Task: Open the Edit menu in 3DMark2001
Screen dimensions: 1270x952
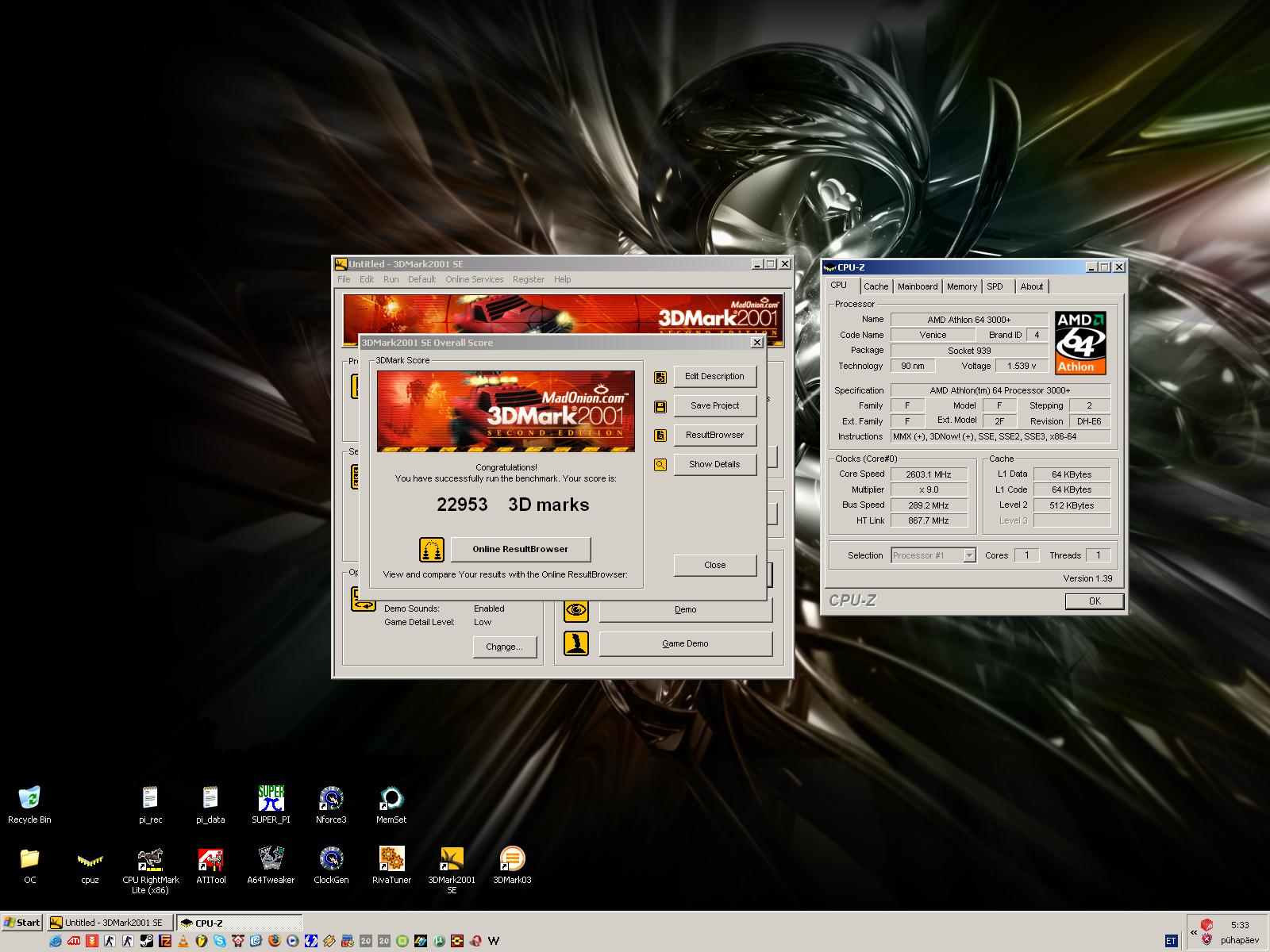Action: coord(367,279)
